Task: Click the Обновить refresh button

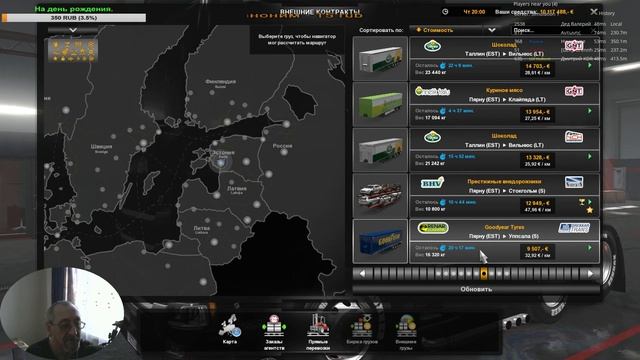Action: pyautogui.click(x=476, y=289)
